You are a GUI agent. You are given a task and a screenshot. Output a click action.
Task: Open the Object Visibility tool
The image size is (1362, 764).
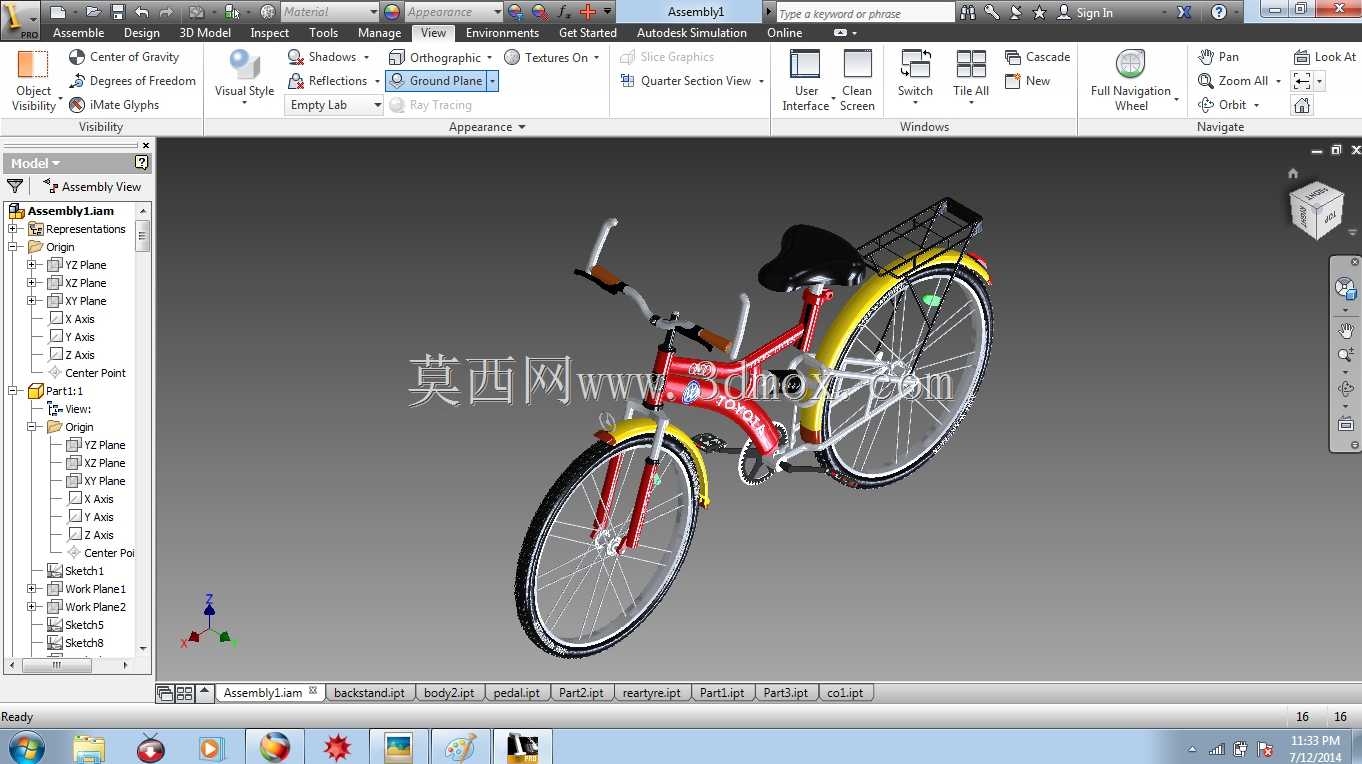click(x=33, y=80)
